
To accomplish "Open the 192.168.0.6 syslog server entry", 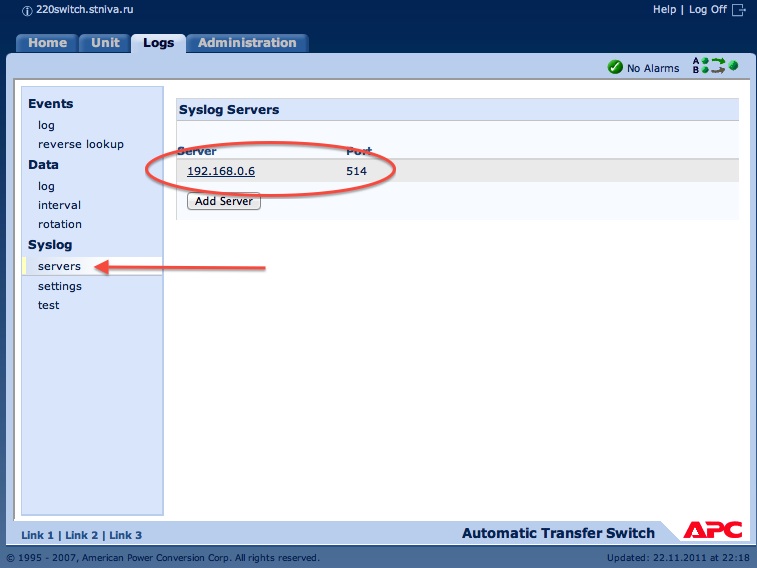I will tap(221, 171).
